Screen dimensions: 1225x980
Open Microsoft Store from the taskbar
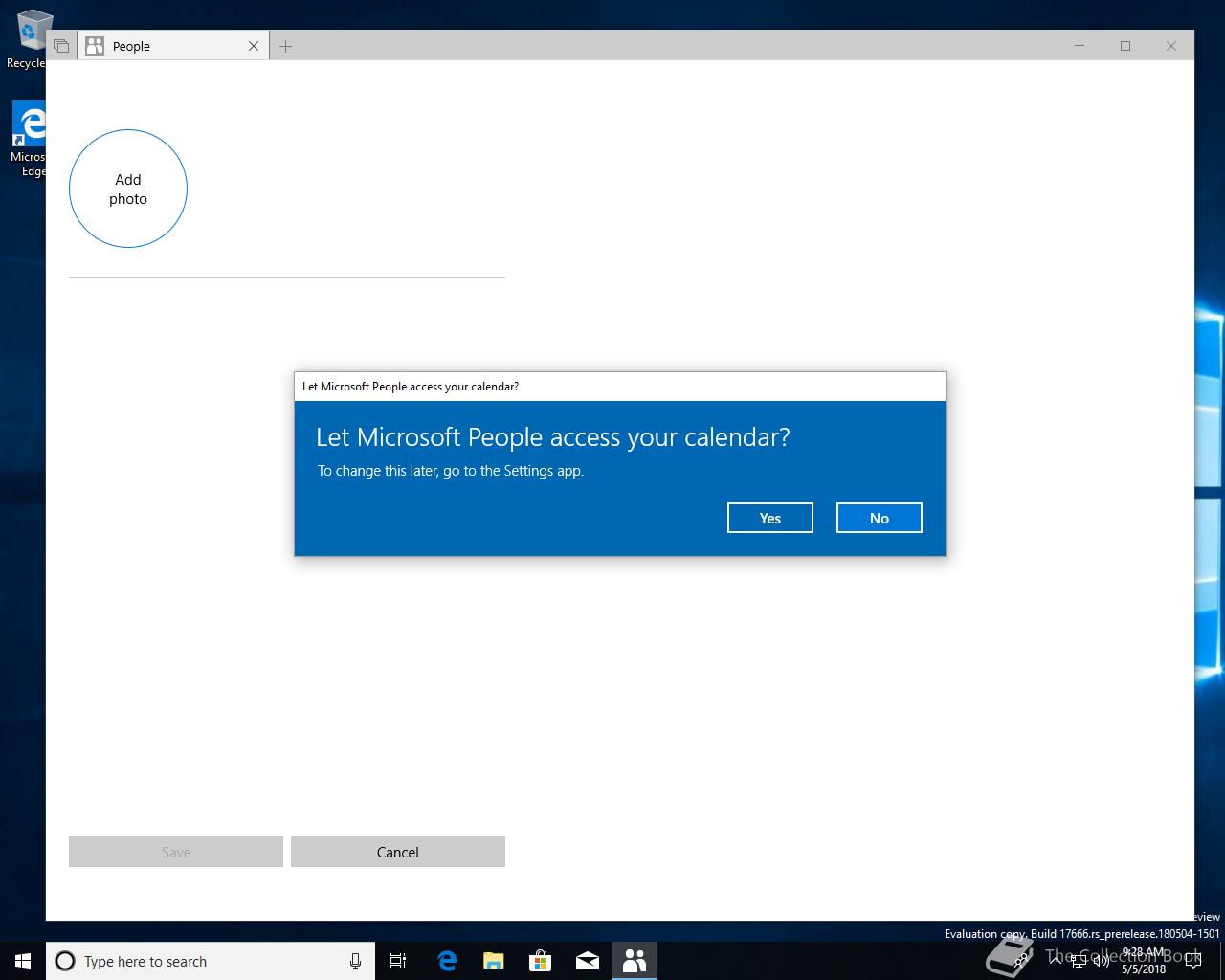pos(541,961)
